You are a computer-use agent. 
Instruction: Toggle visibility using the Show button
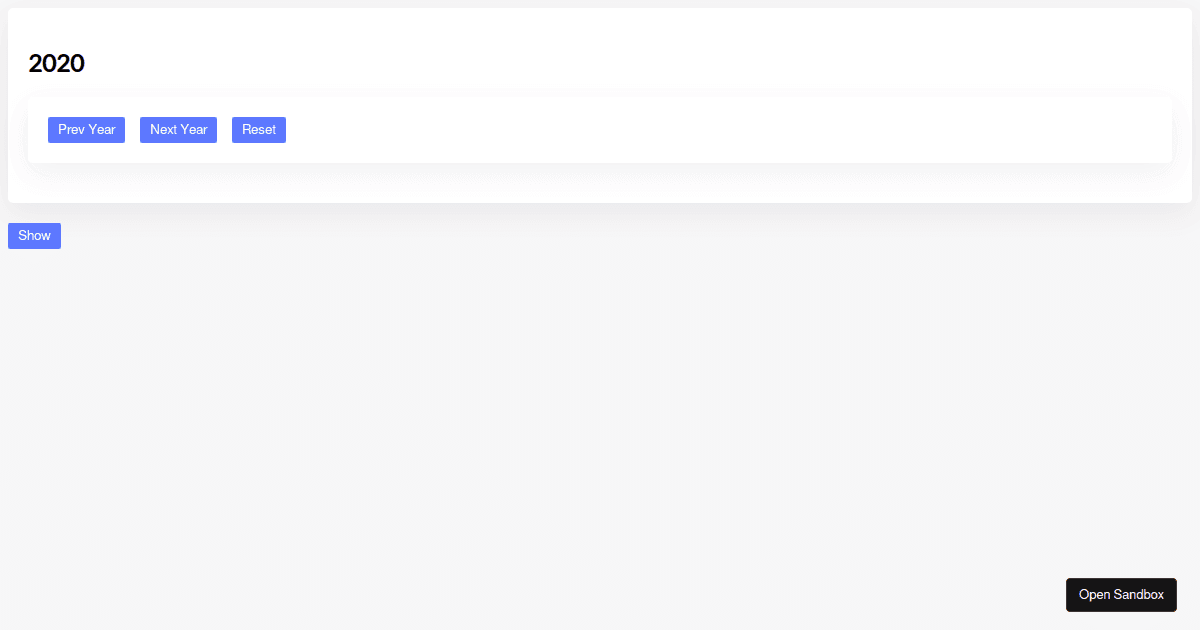coord(34,236)
